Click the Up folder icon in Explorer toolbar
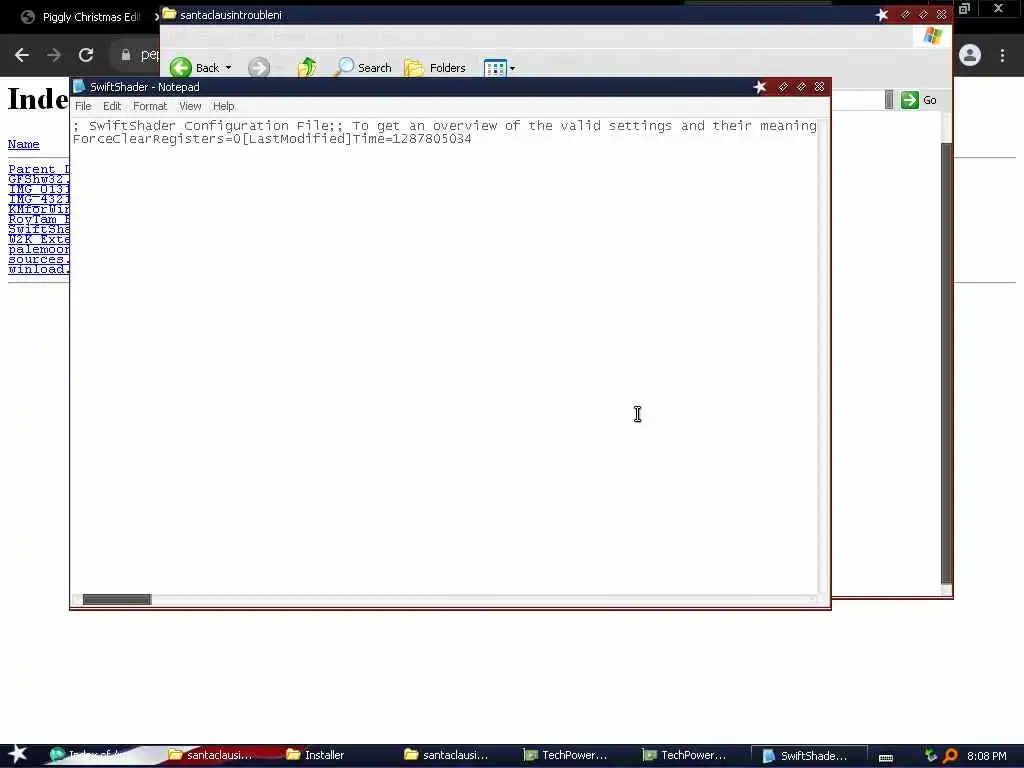The width and height of the screenshot is (1024, 768). (x=307, y=67)
